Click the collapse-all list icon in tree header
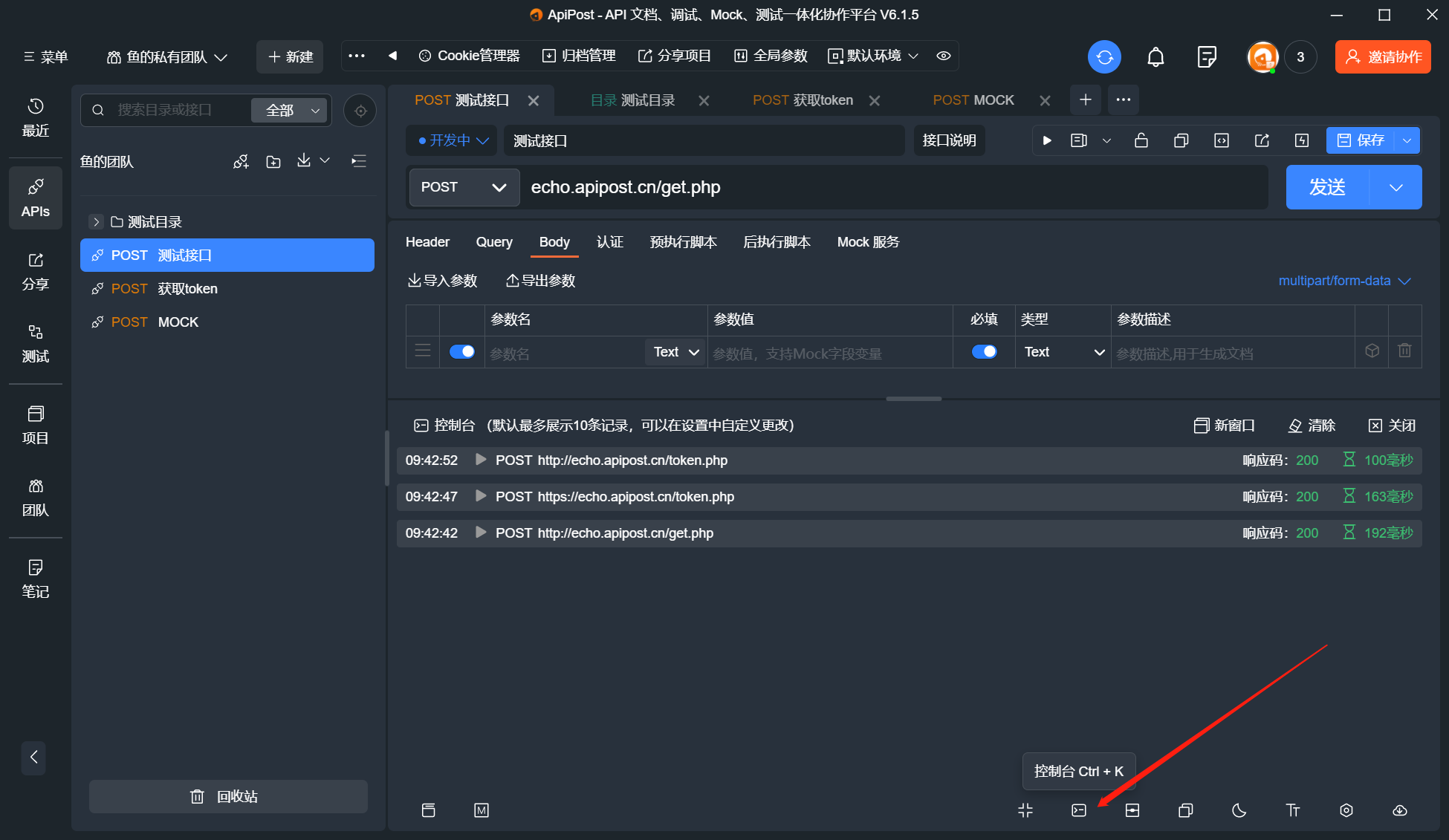The image size is (1449, 840). pyautogui.click(x=359, y=161)
